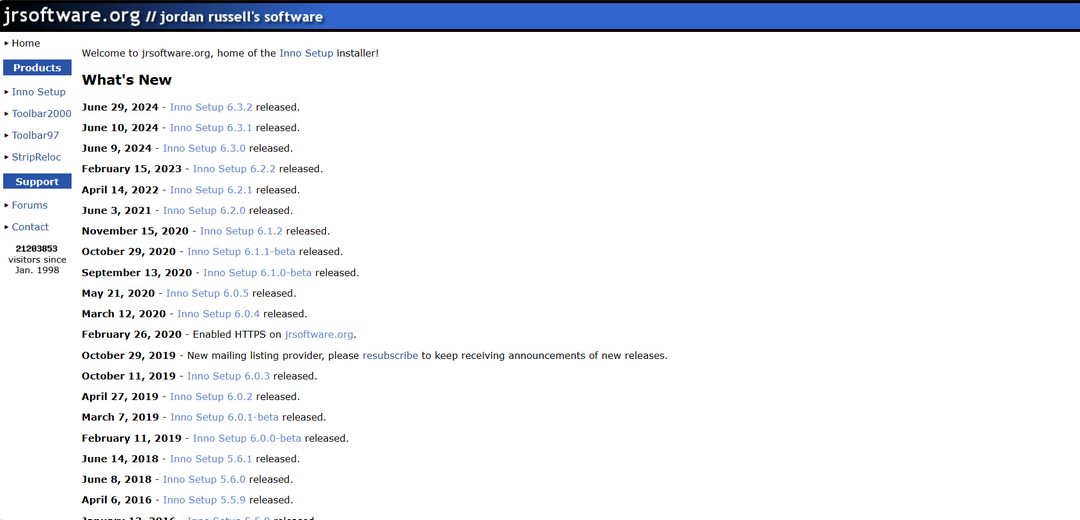Open the Inno Setup 6.0.0-beta link
The image size is (1080, 520).
pyautogui.click(x=247, y=438)
